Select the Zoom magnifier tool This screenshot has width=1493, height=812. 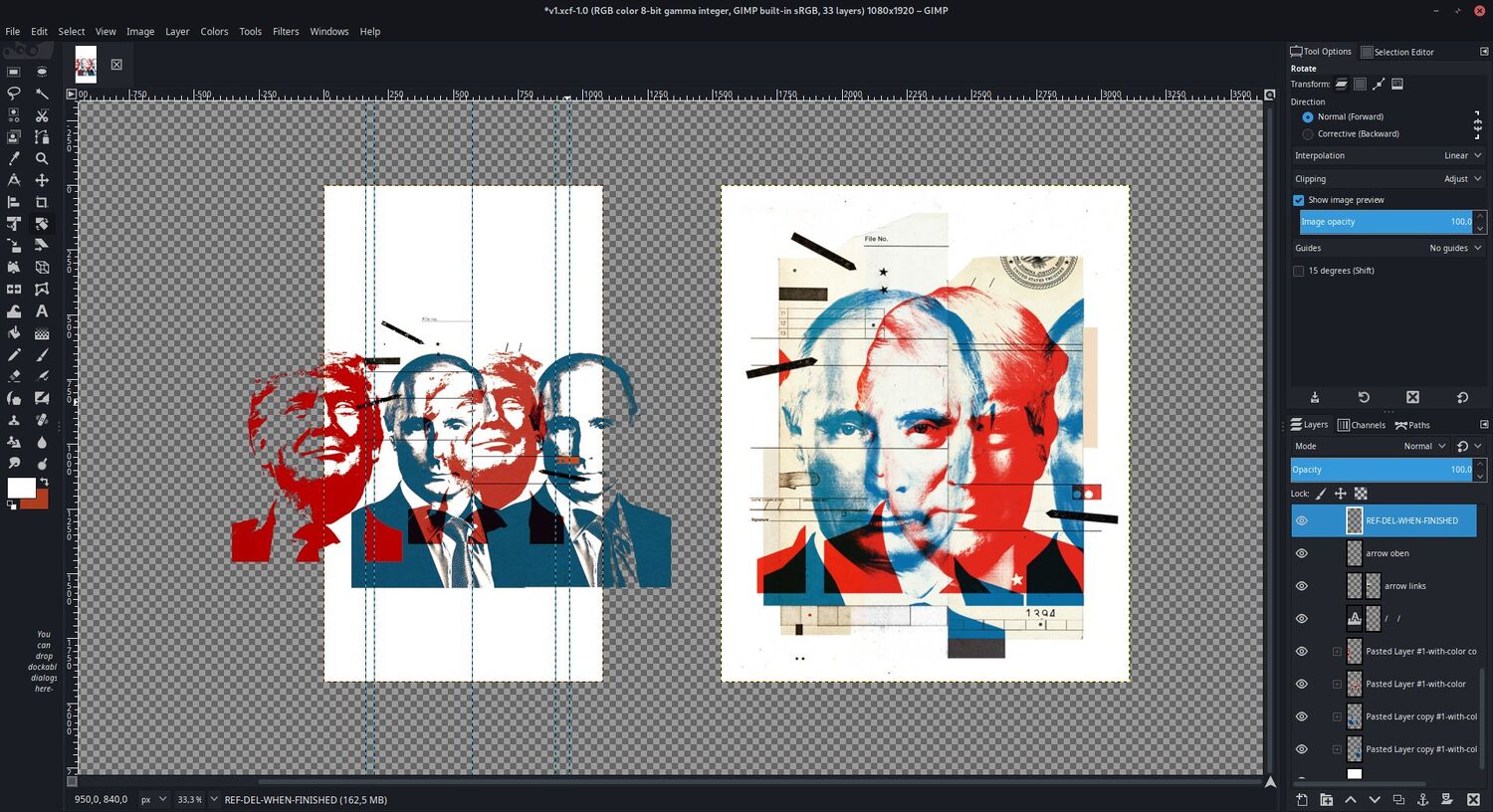tap(42, 158)
